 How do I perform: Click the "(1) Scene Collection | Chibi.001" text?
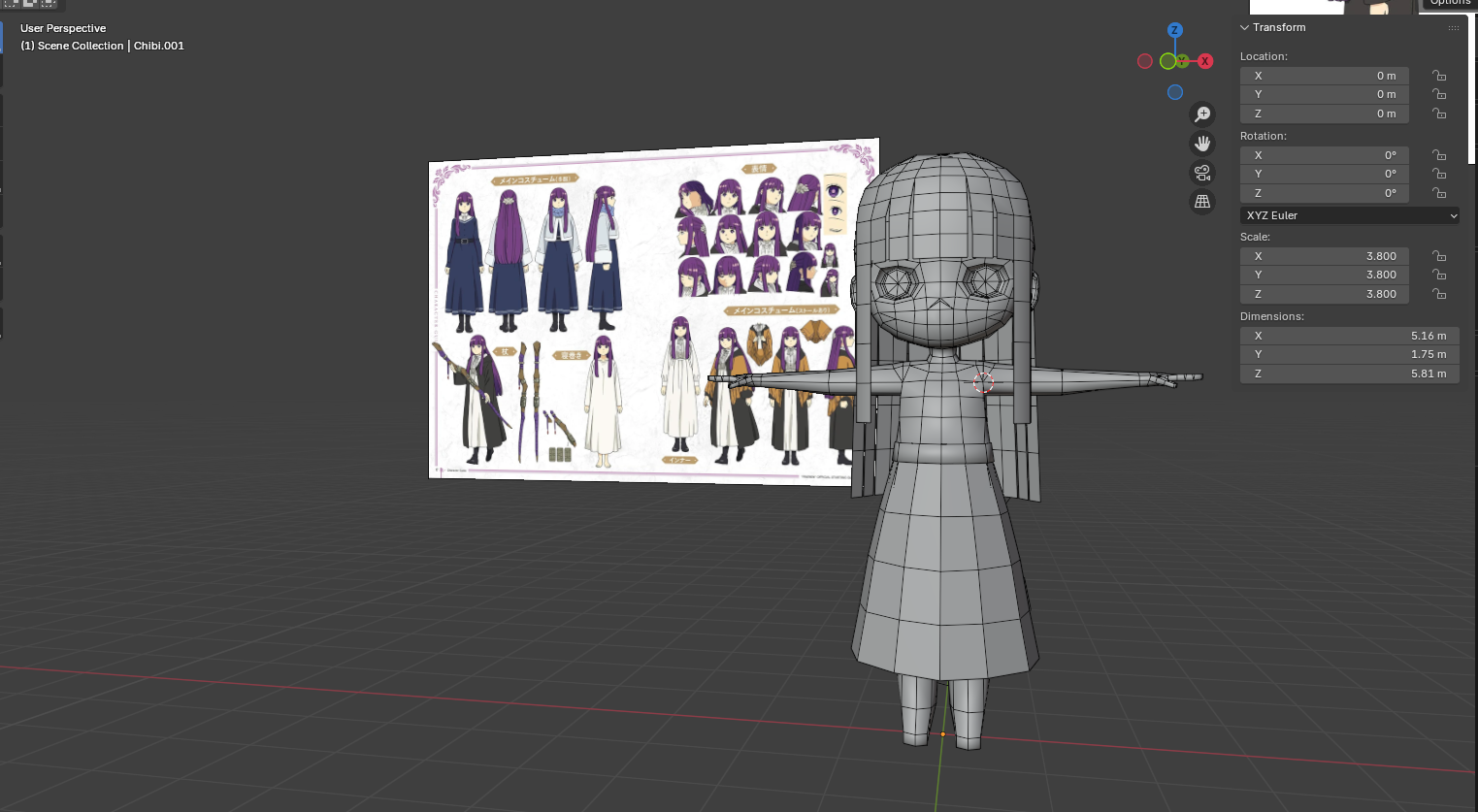click(x=102, y=46)
